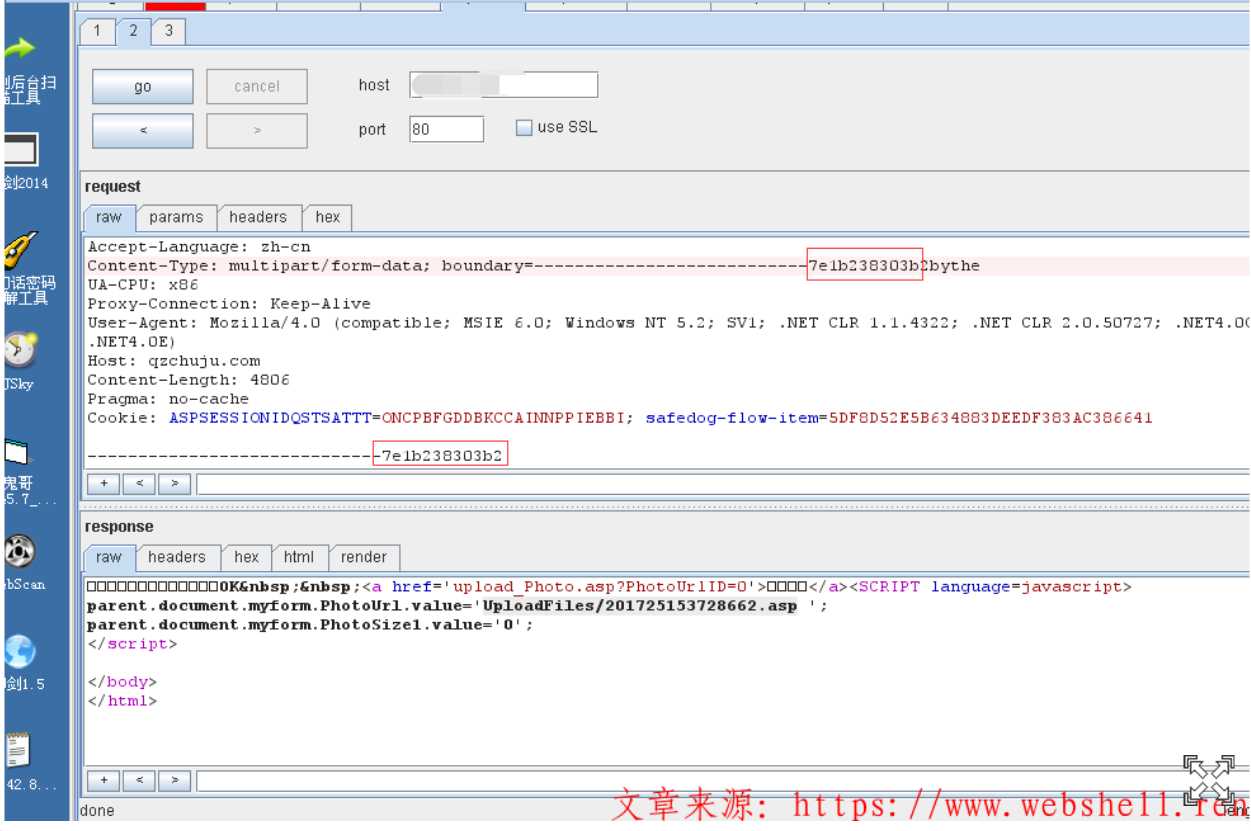Go to previous request in history
This screenshot has width=1251, height=831.
pos(143,131)
